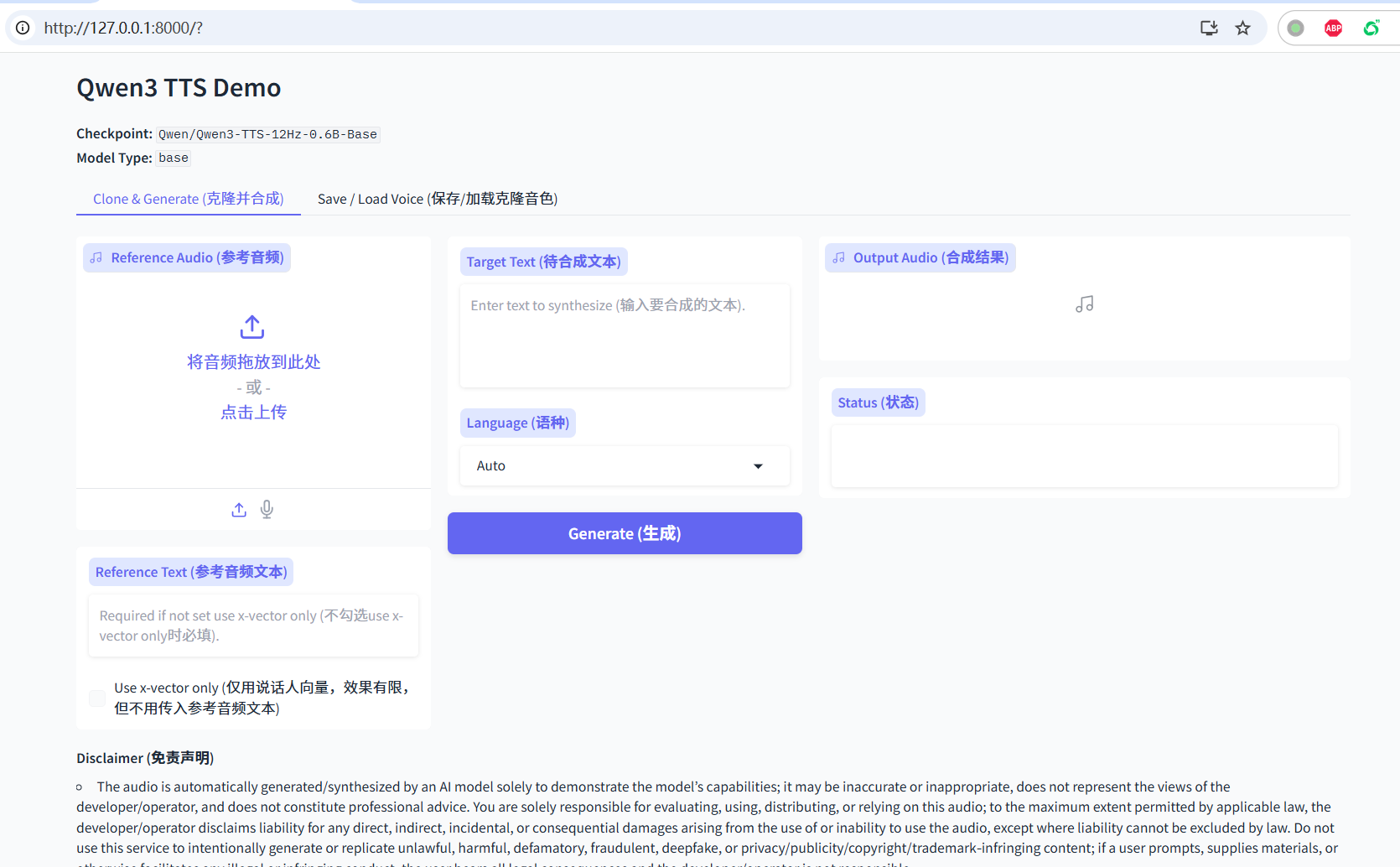Click the 点击上传 upload link
The height and width of the screenshot is (867, 1400).
pyautogui.click(x=253, y=413)
